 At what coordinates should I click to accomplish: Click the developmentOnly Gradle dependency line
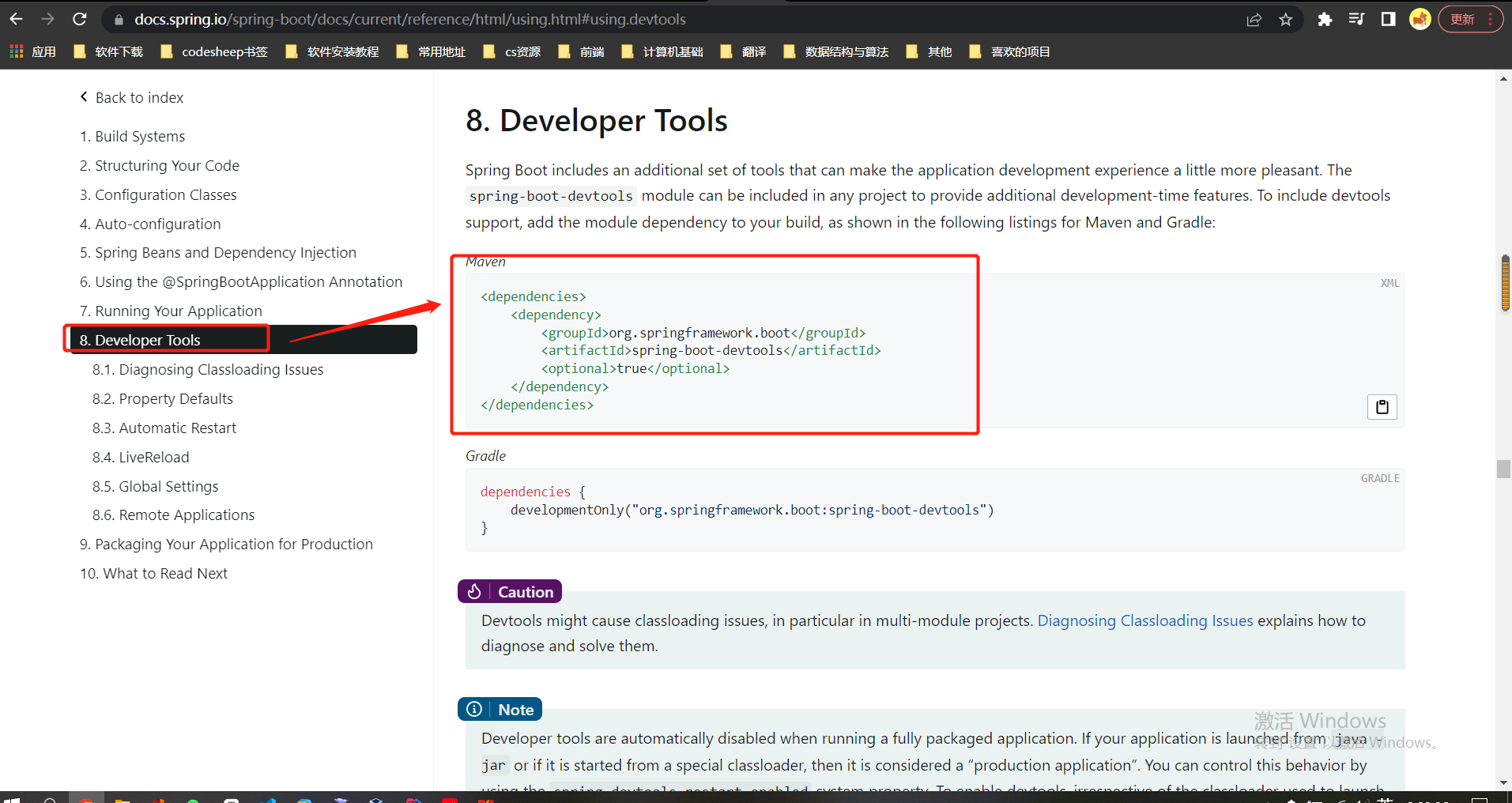pos(752,510)
